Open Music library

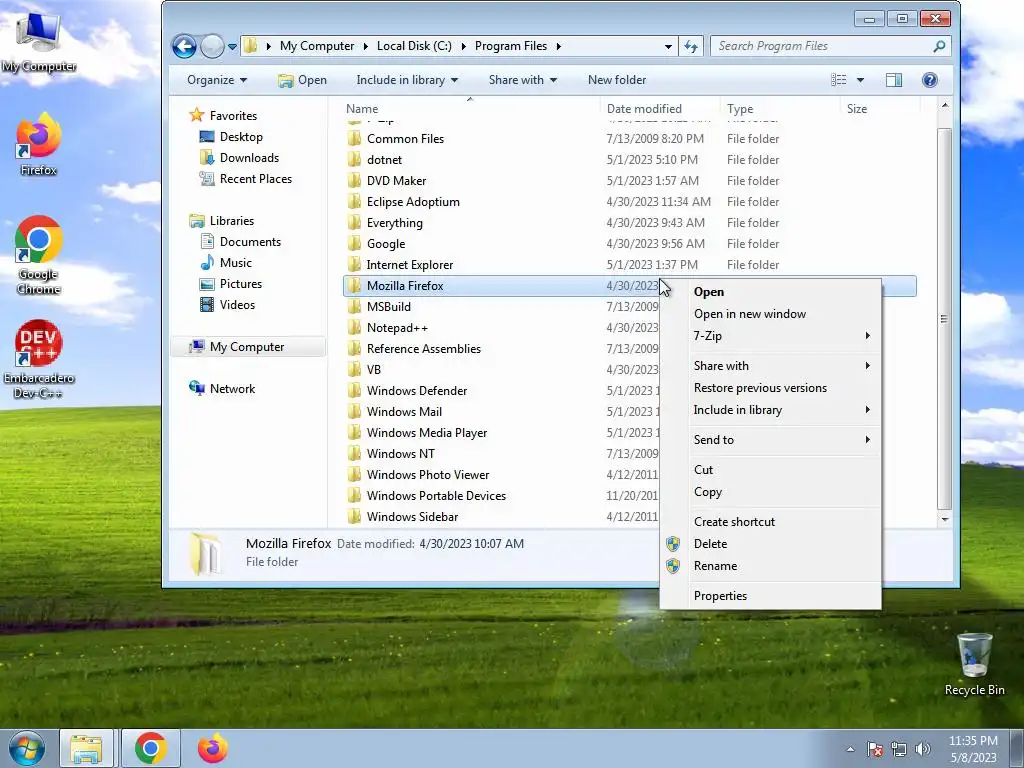226,263
